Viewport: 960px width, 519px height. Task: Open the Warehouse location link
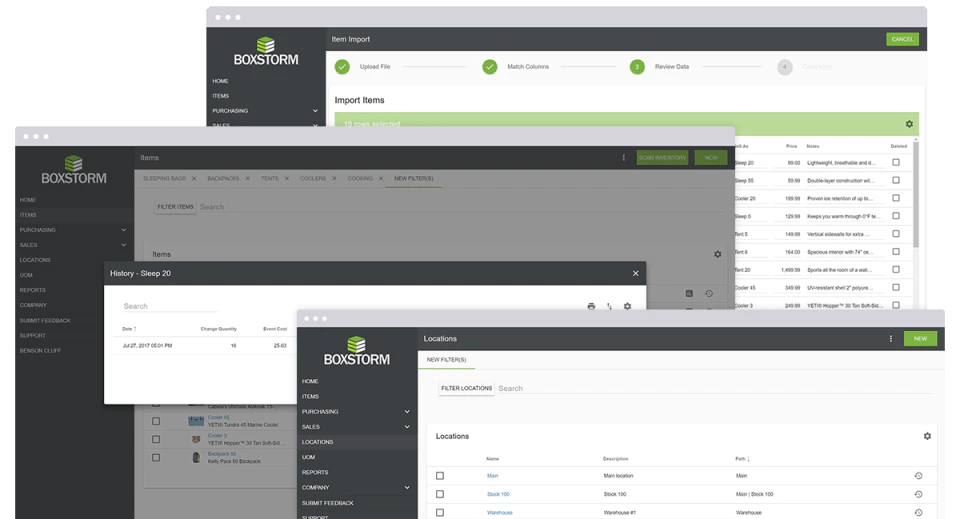click(x=500, y=513)
